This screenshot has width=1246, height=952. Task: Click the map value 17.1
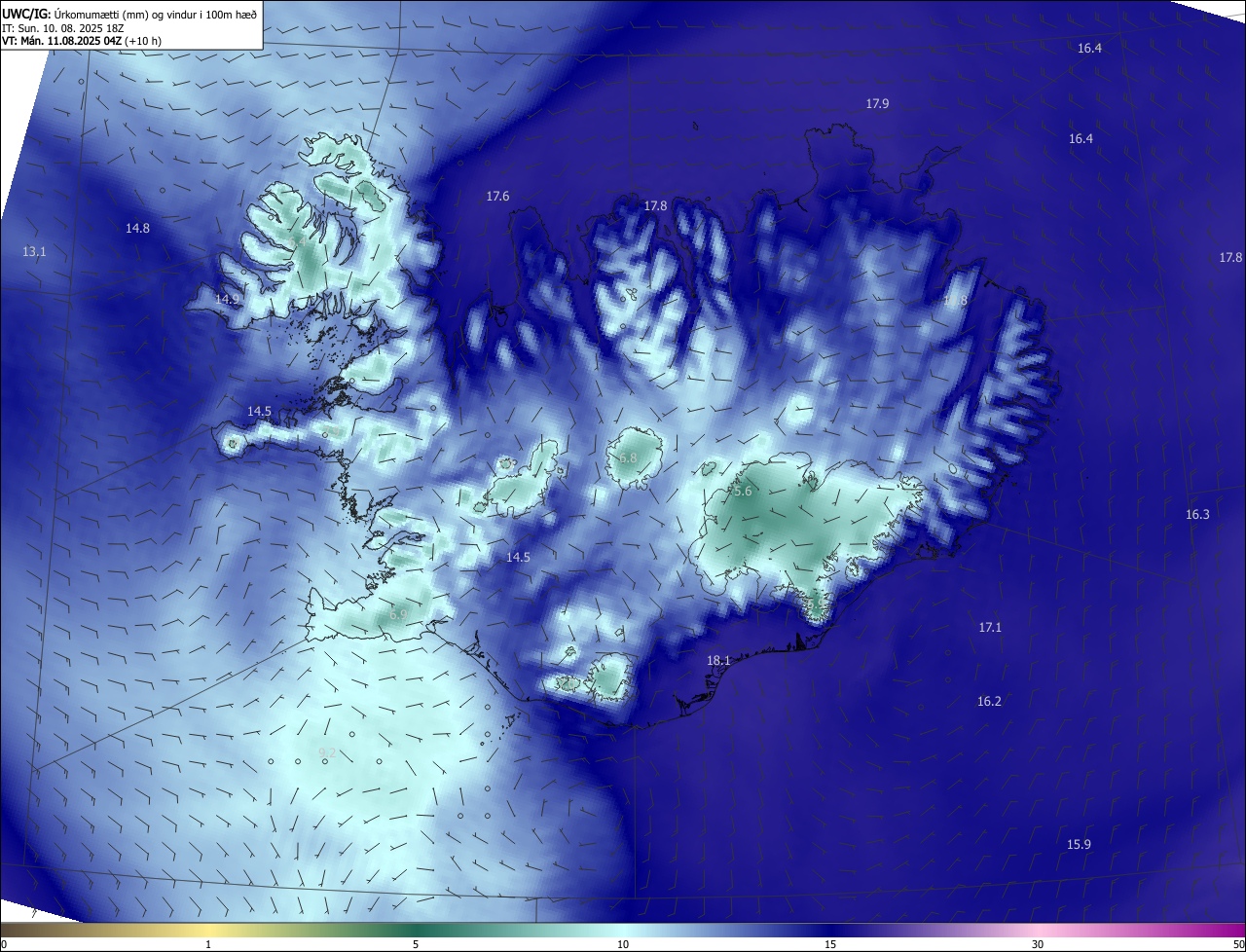990,628
